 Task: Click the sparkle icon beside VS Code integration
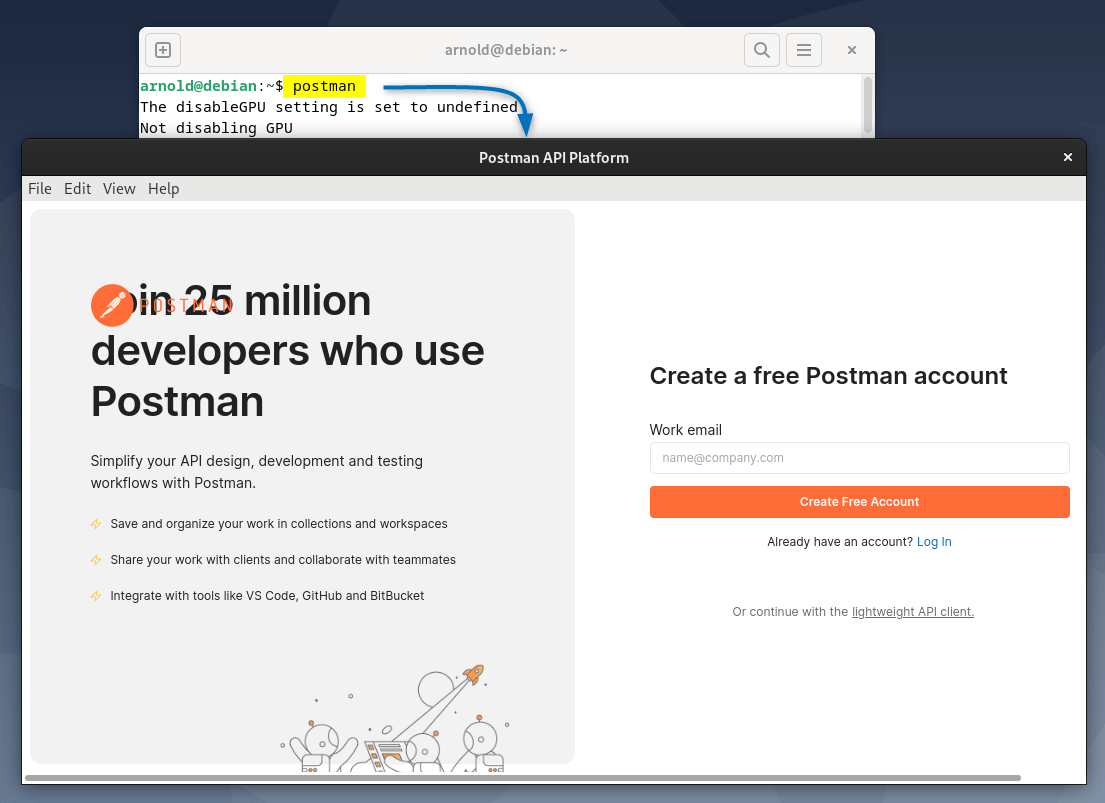click(96, 595)
